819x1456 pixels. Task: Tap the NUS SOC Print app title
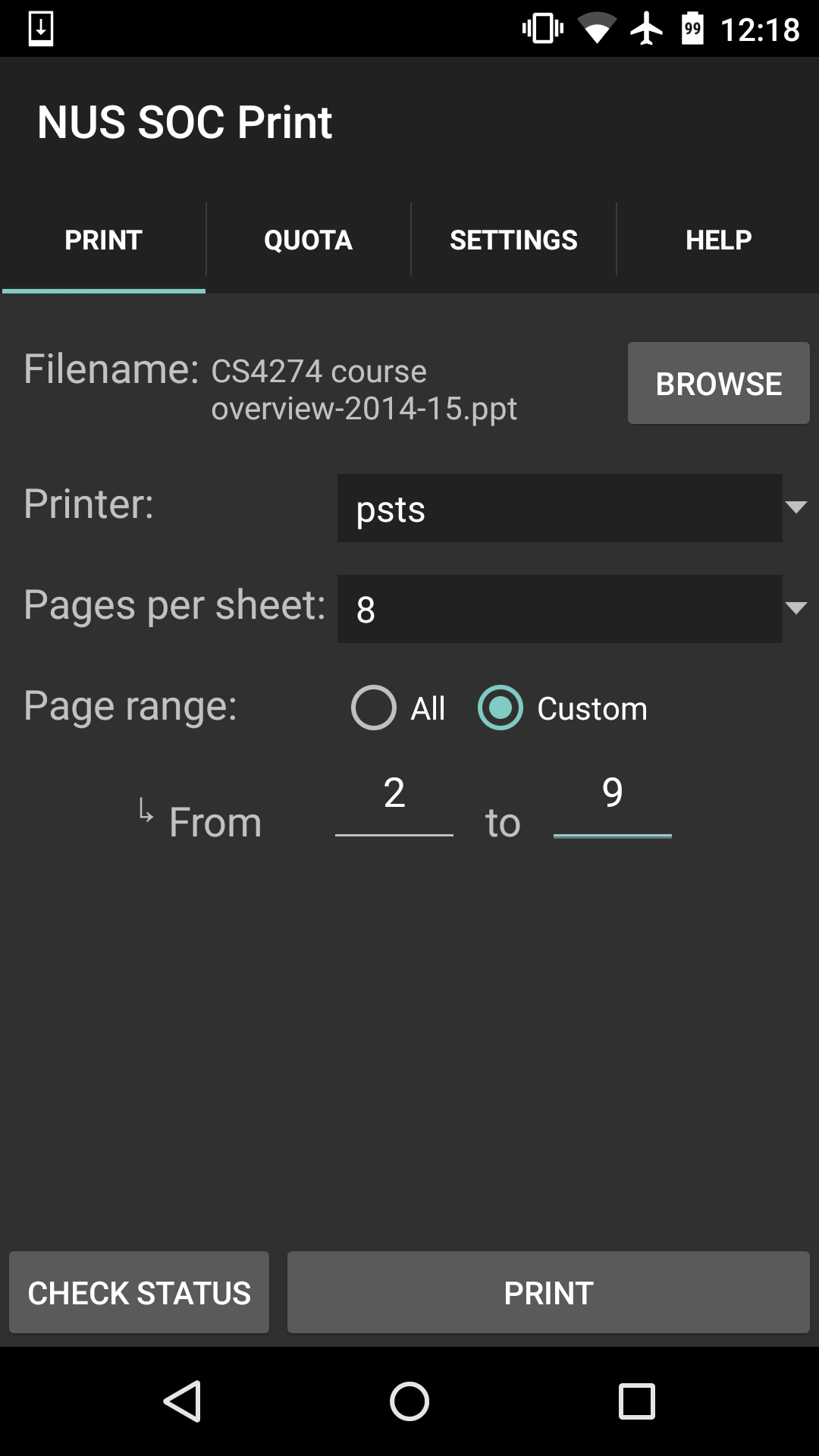click(185, 122)
